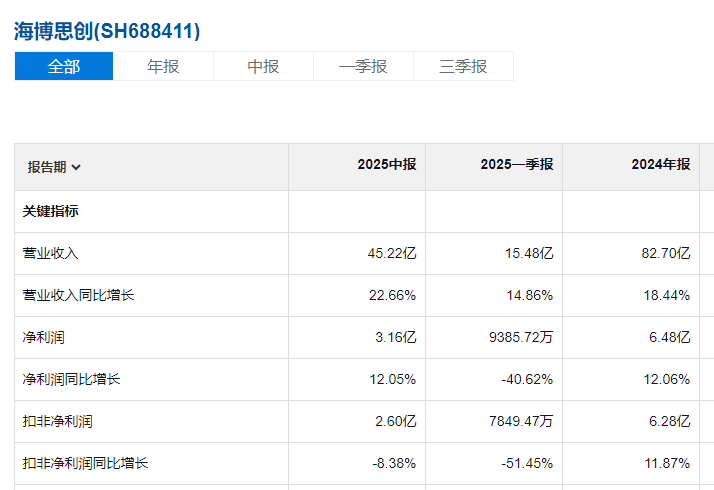Click the -40.62% net profit growth cell
The image size is (714, 490).
pyautogui.click(x=530, y=380)
